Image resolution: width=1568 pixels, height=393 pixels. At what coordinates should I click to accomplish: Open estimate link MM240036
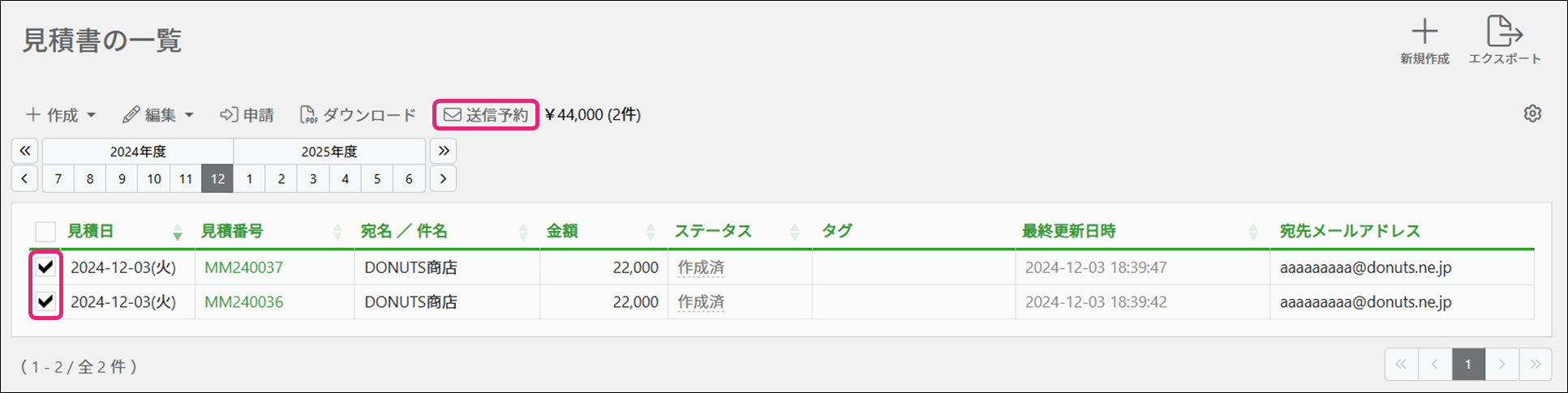(243, 302)
